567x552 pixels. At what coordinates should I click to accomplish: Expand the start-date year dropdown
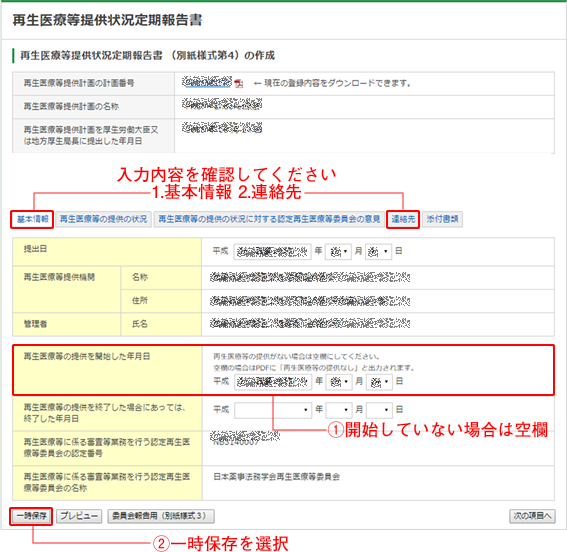coord(273,382)
